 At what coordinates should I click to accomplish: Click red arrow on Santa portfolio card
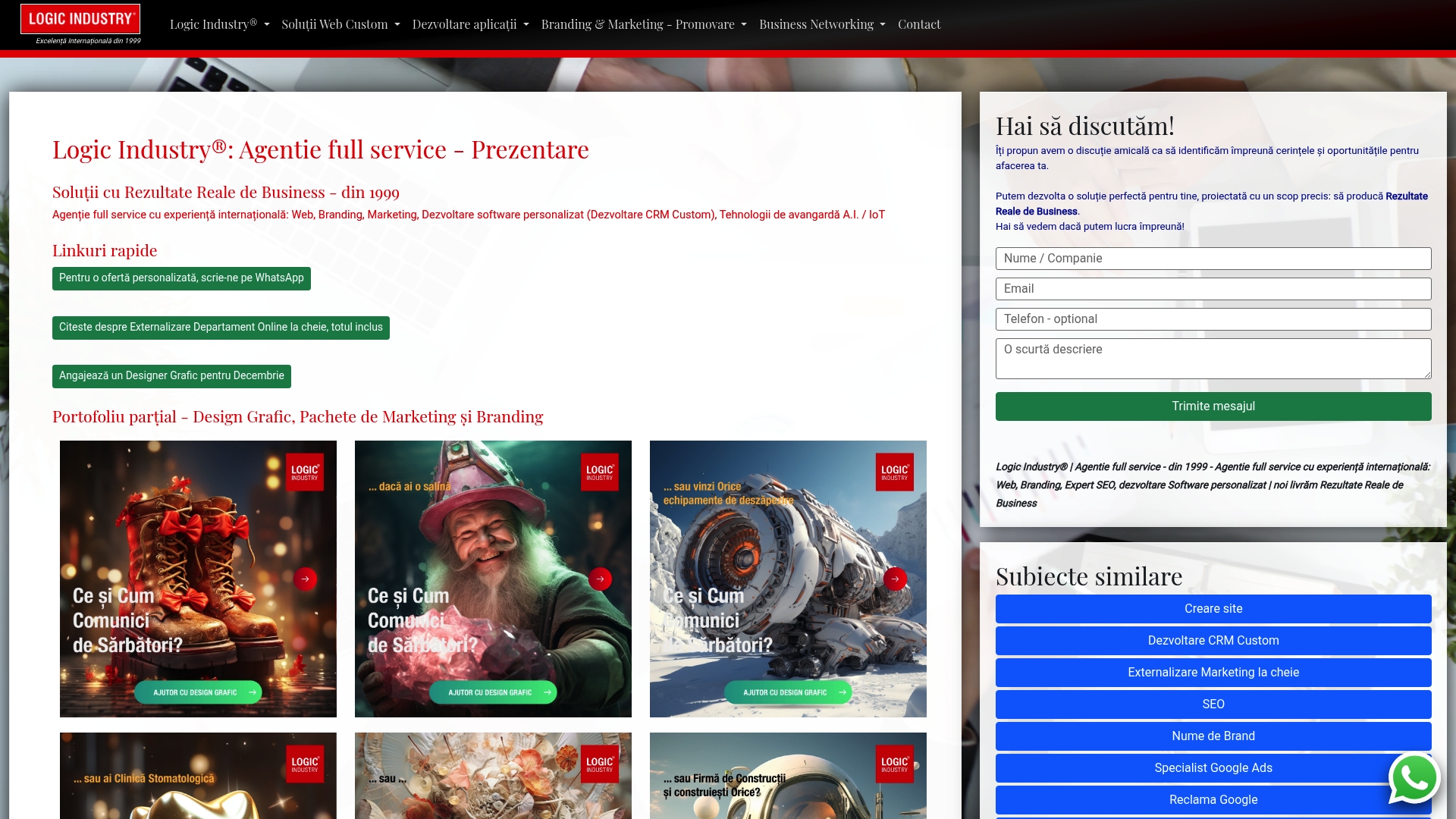(x=600, y=579)
